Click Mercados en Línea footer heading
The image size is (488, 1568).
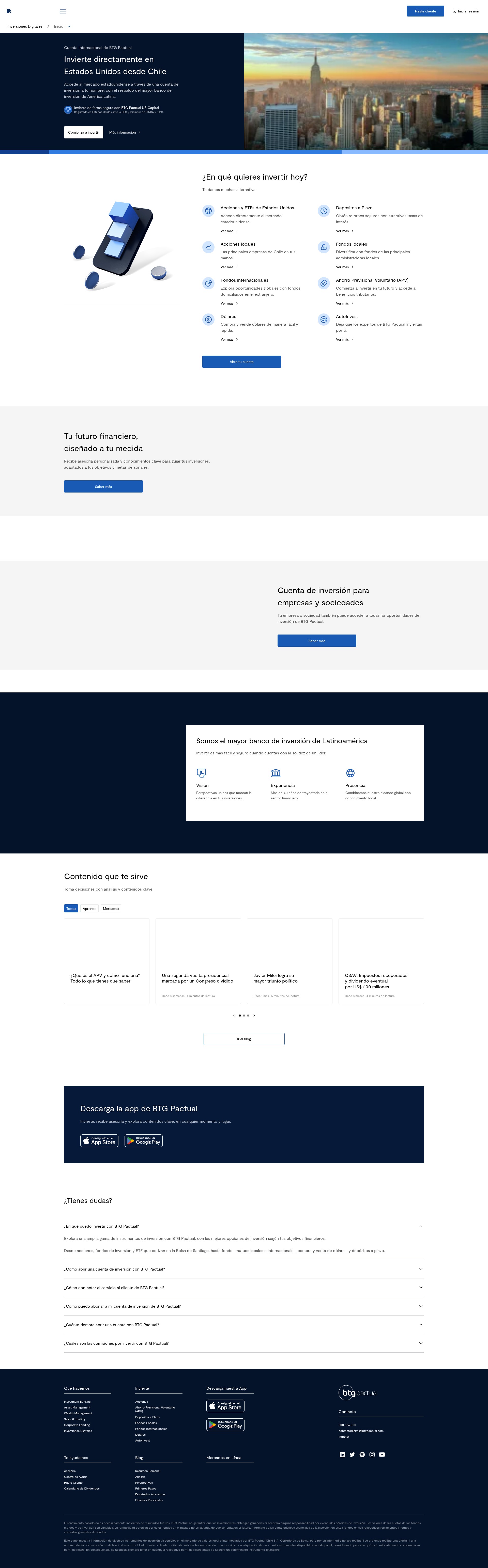[x=224, y=1457]
